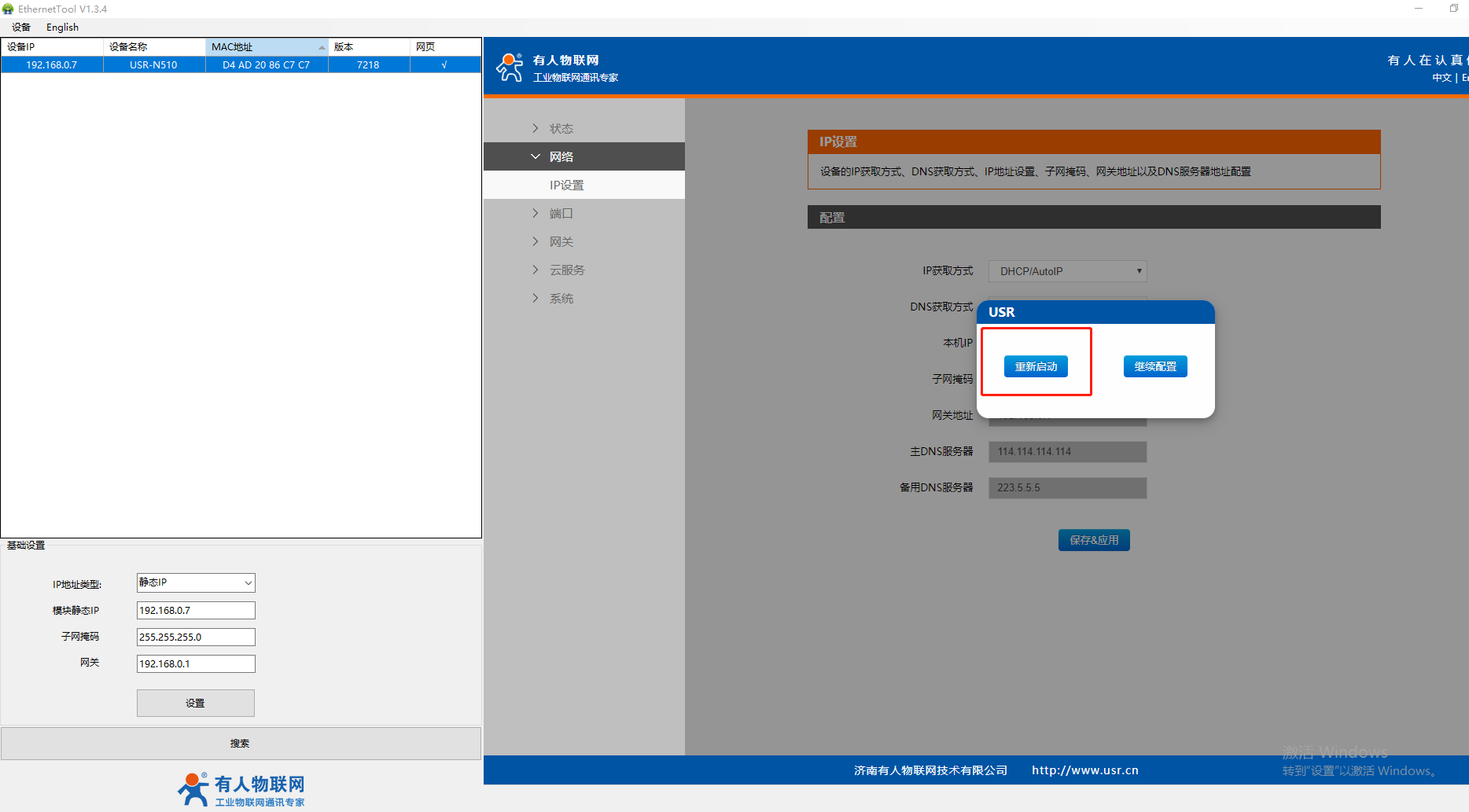
Task: Open the 网关 sidebar menu
Action: point(561,241)
